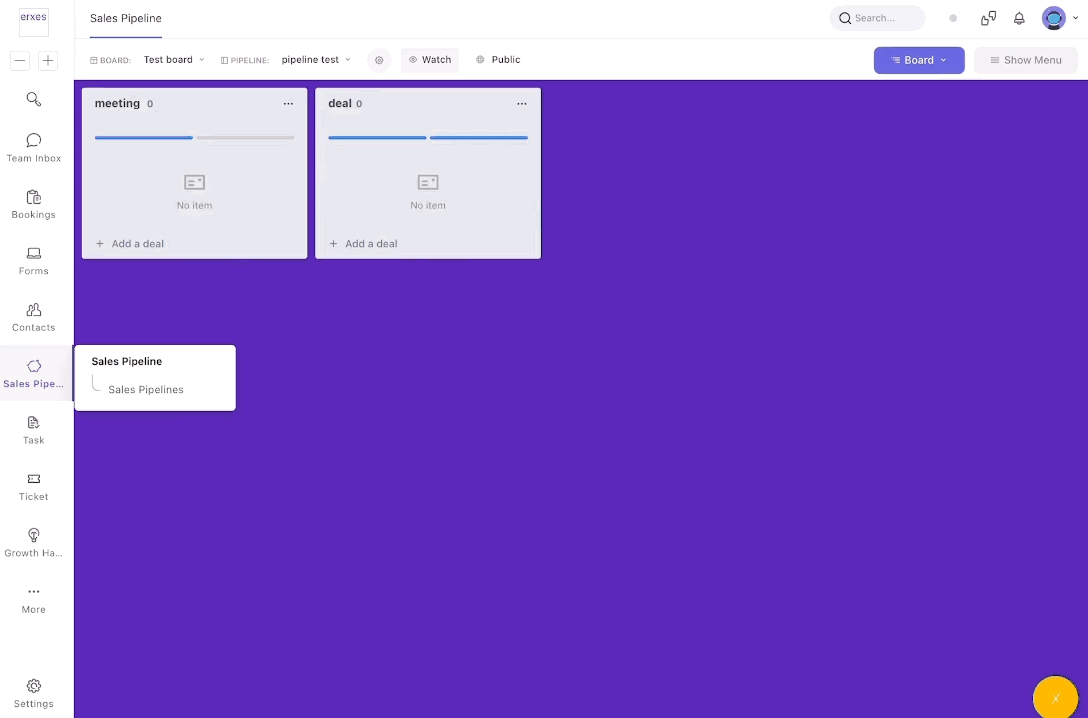Open Growth Hacking in the sidebar
This screenshot has height=718, width=1088.
(x=33, y=542)
